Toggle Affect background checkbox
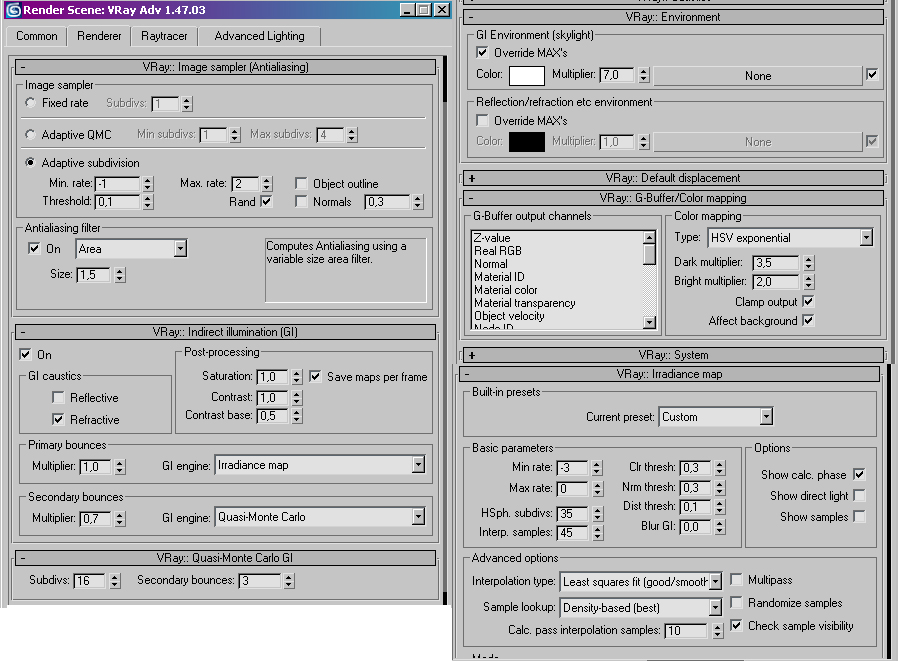Screen dimensions: 898x661 (808, 320)
